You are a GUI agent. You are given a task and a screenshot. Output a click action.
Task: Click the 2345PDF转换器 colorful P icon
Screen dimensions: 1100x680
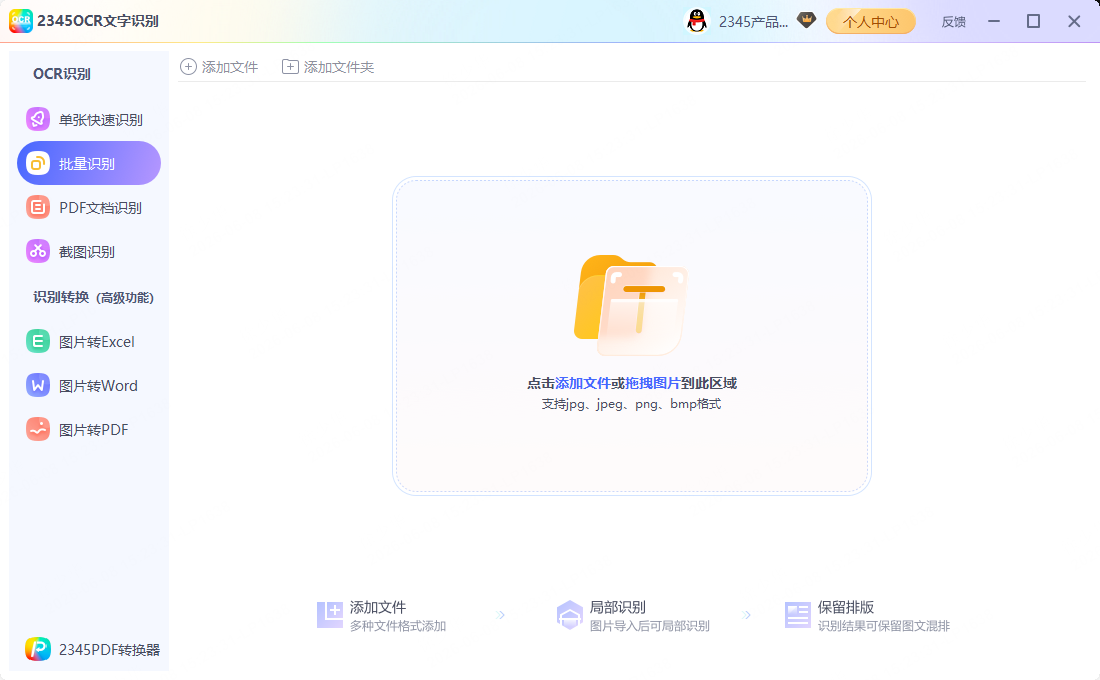(x=38, y=649)
